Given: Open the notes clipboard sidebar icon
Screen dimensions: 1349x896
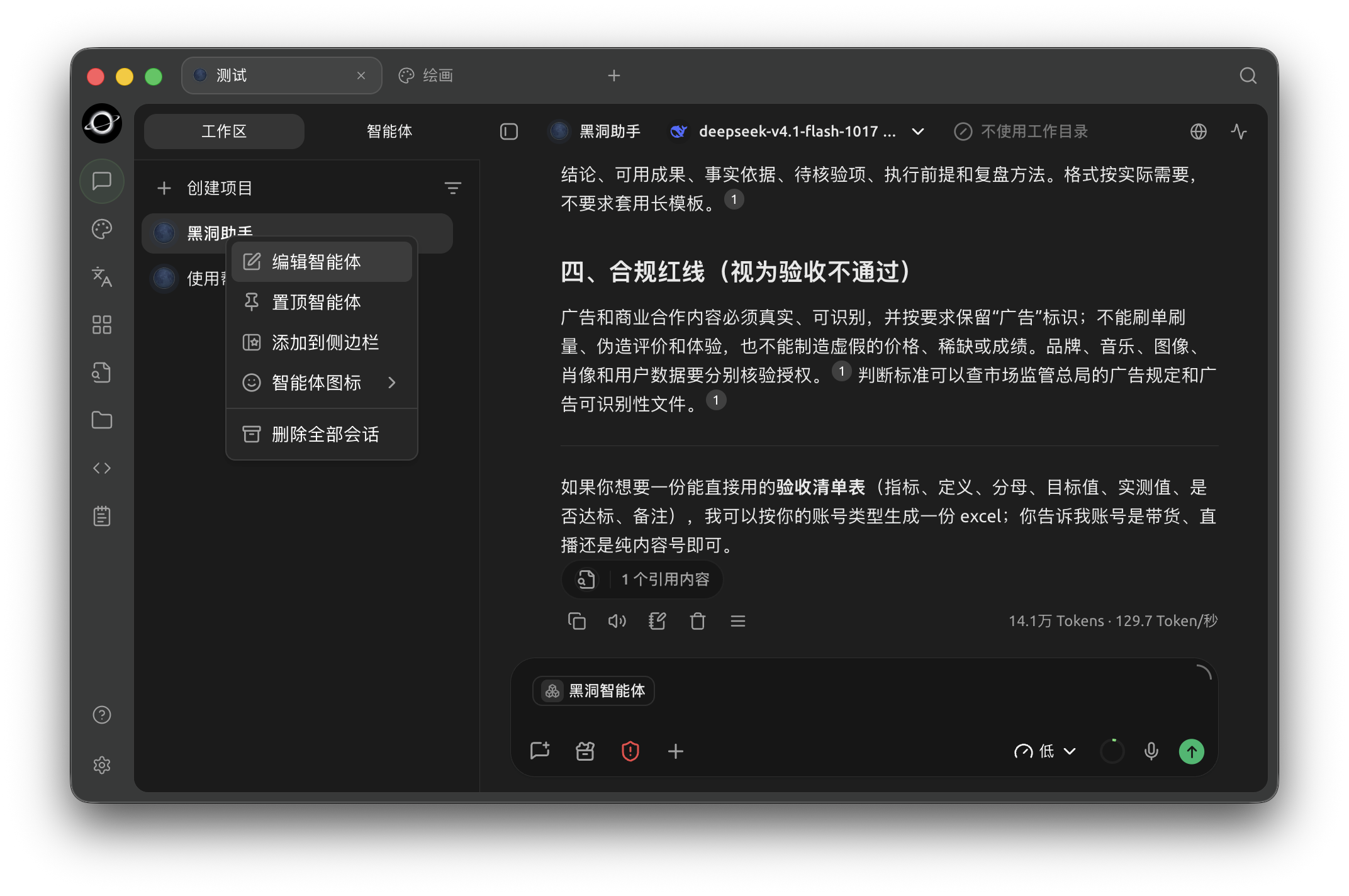Looking at the screenshot, I should 102,516.
